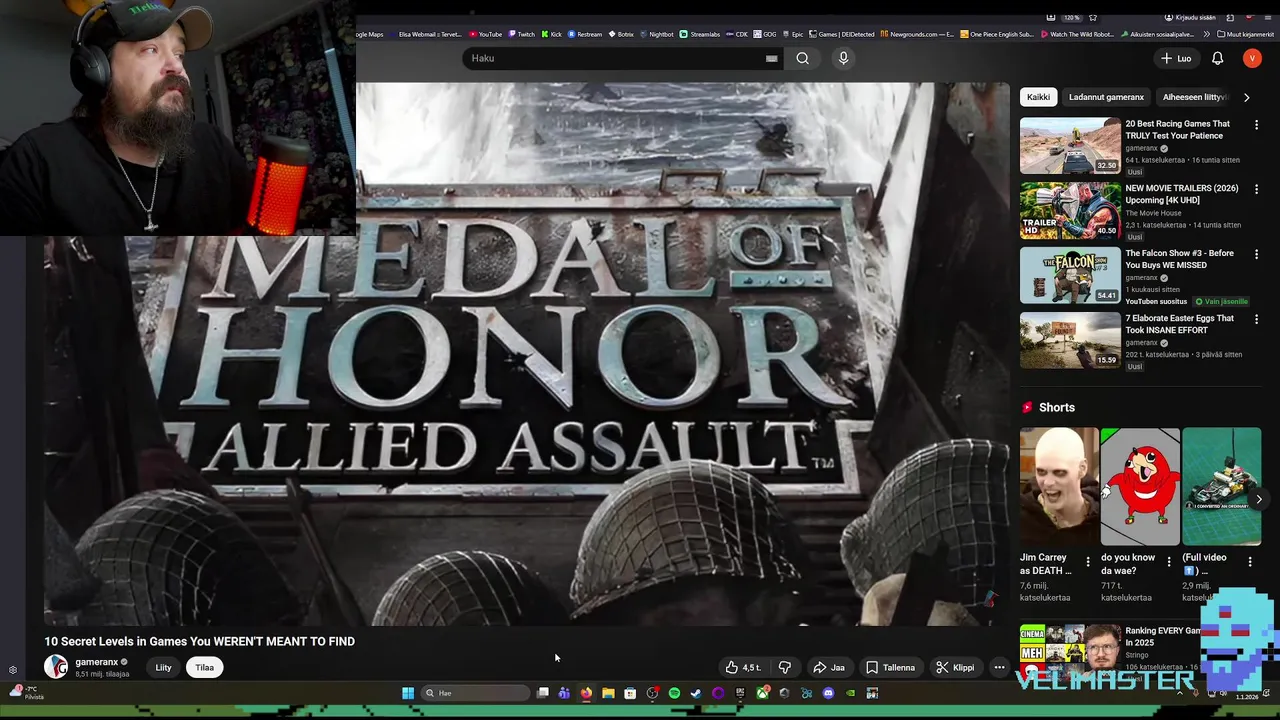Image resolution: width=1280 pixels, height=720 pixels.
Task: Open gameranx channel name link
Action: [x=97, y=662]
